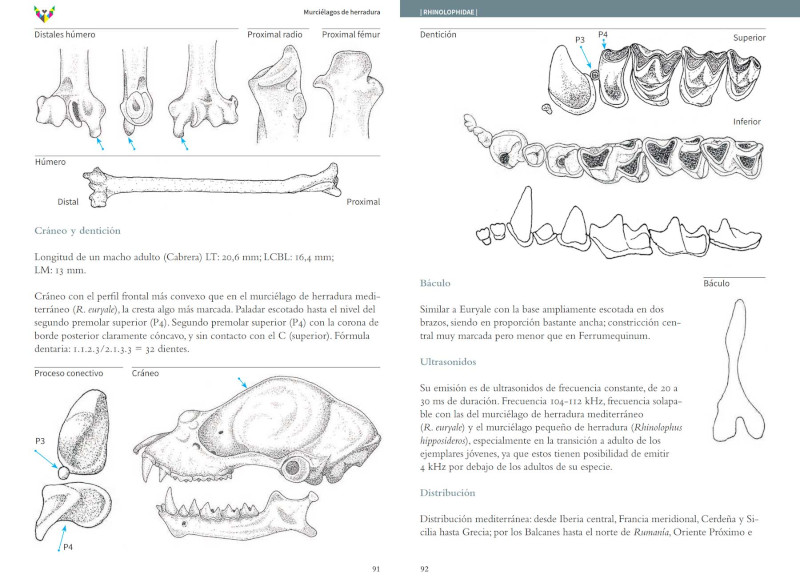
Task: Click the P3 label beside Proceso conectivo drawing
Action: pyautogui.click(x=40, y=440)
